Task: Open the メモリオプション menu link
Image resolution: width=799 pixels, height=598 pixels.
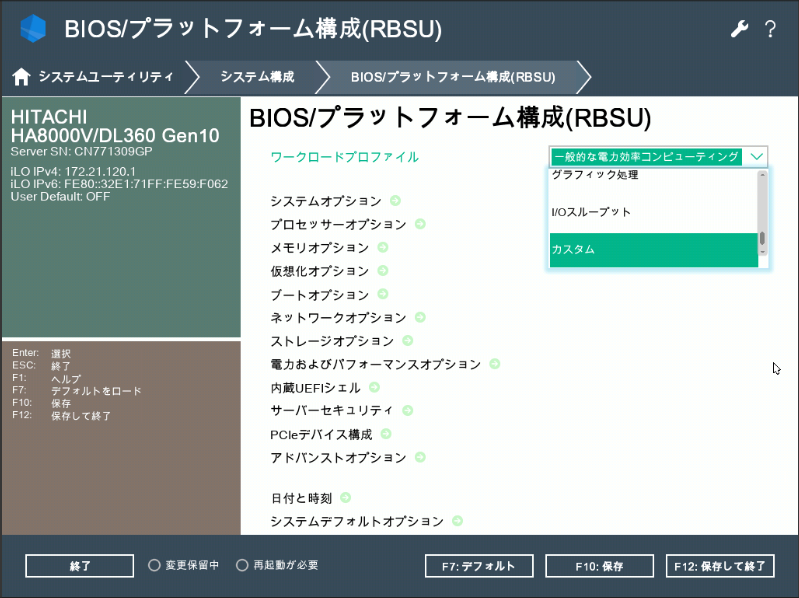Action: [319, 248]
